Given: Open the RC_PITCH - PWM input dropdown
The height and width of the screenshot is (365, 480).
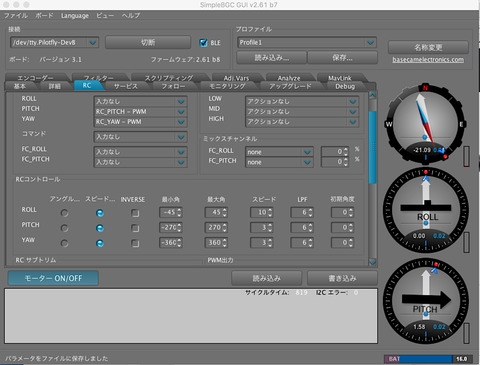Looking at the screenshot, I should click(140, 112).
